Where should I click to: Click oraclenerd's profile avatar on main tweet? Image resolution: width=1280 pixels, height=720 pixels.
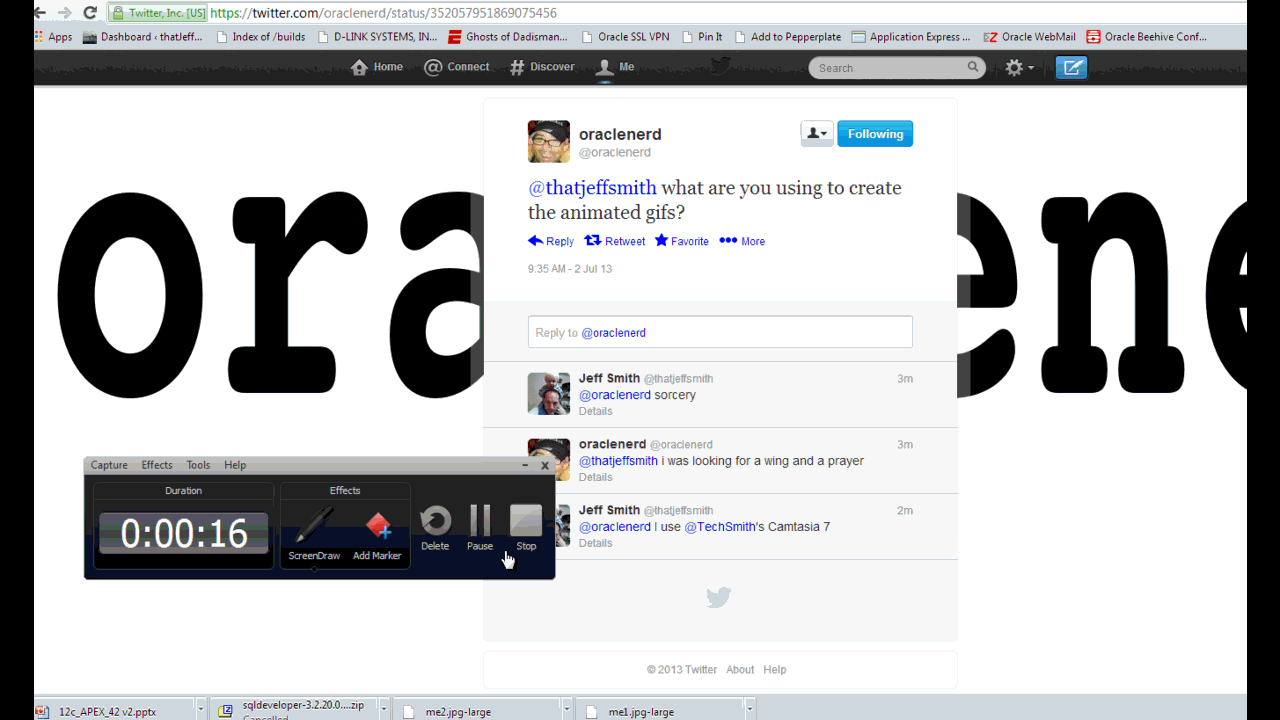pos(549,141)
